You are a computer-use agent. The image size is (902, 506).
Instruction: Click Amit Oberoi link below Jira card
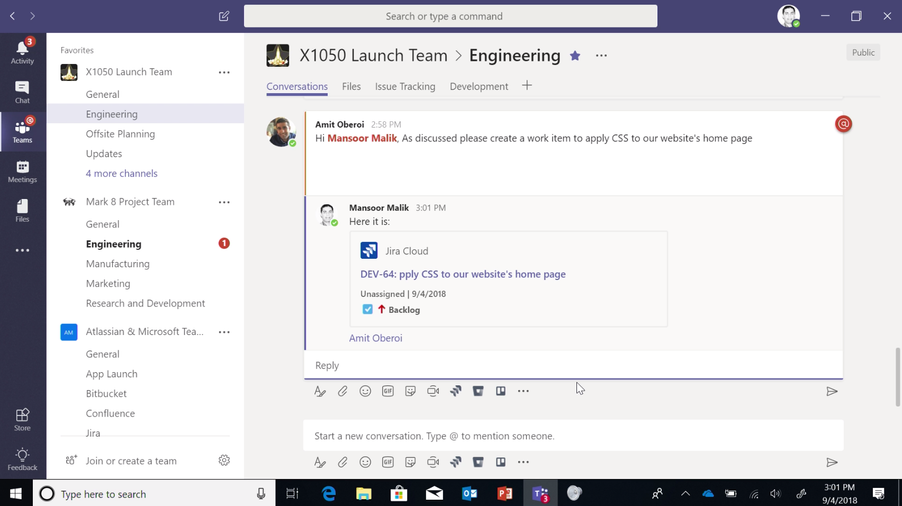pos(376,338)
